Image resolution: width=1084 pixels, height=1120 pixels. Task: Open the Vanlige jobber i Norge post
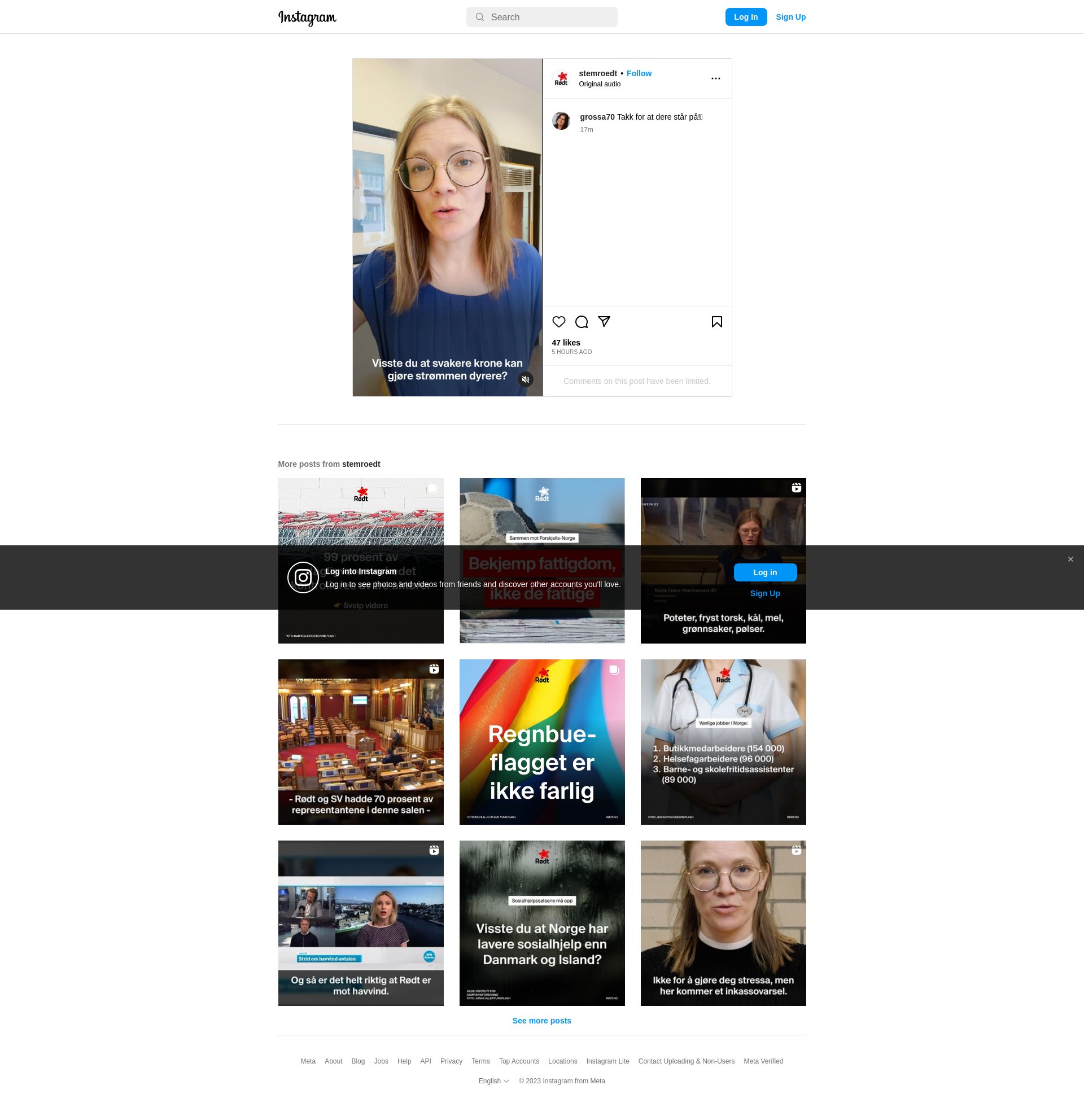723,742
